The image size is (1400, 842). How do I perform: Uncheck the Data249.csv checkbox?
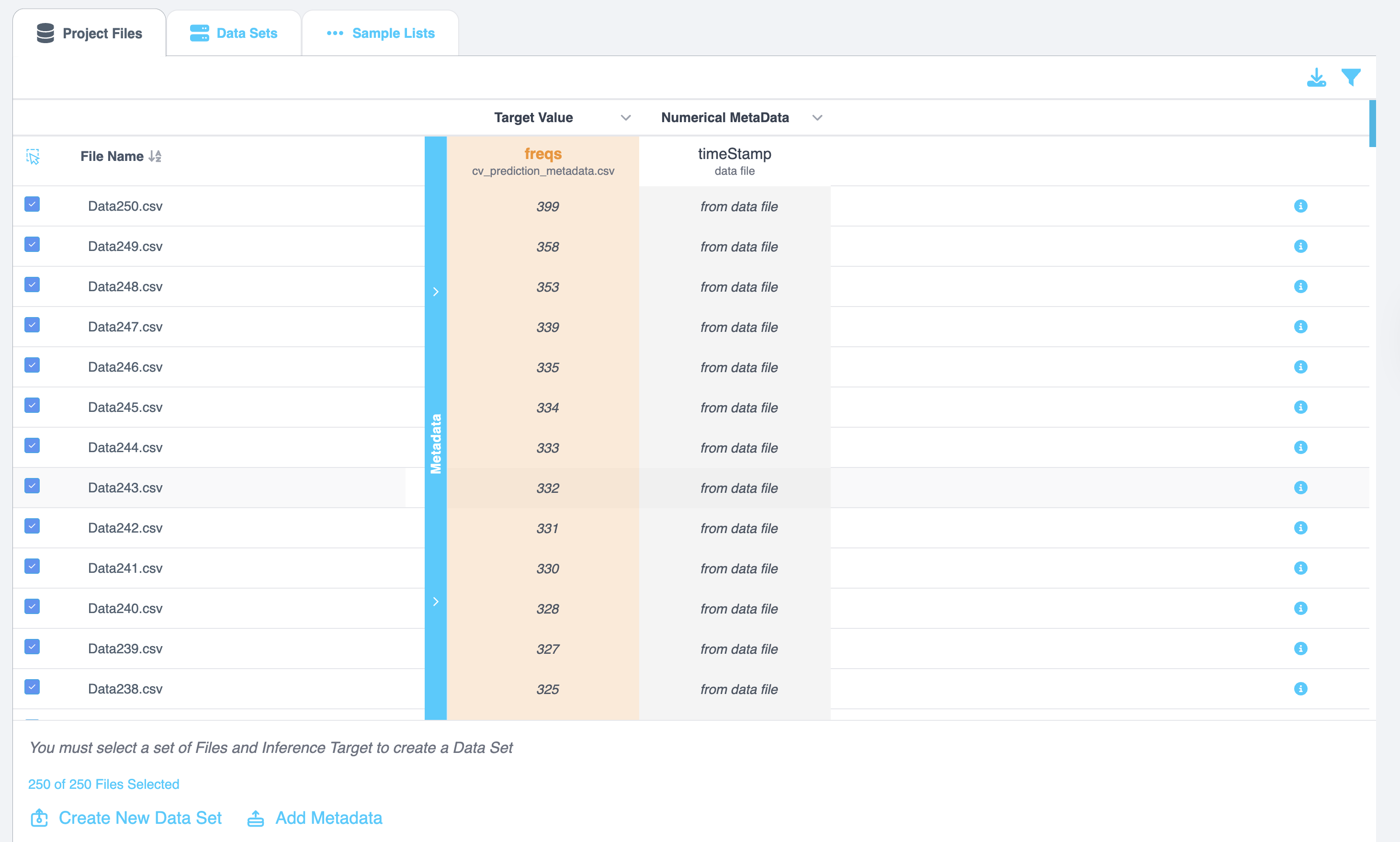(33, 245)
